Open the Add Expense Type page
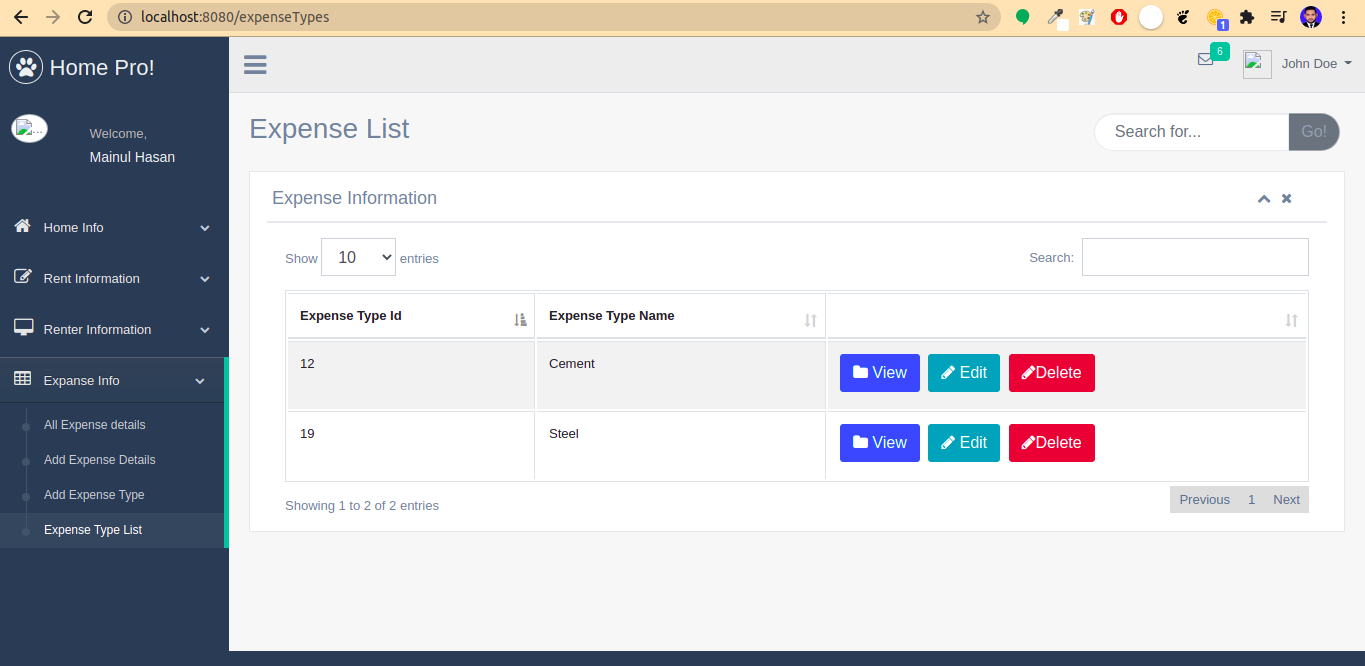 (93, 494)
